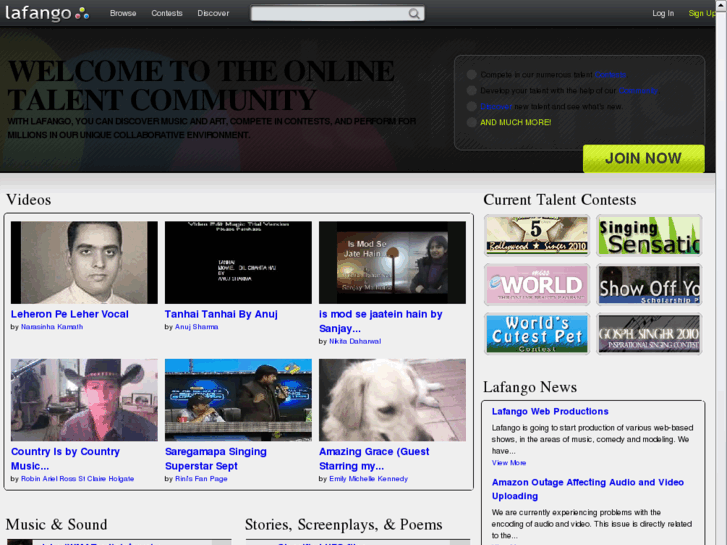Viewport: 727px width, 545px height.
Task: Read the Lafango Web Productions news
Action: (x=550, y=411)
